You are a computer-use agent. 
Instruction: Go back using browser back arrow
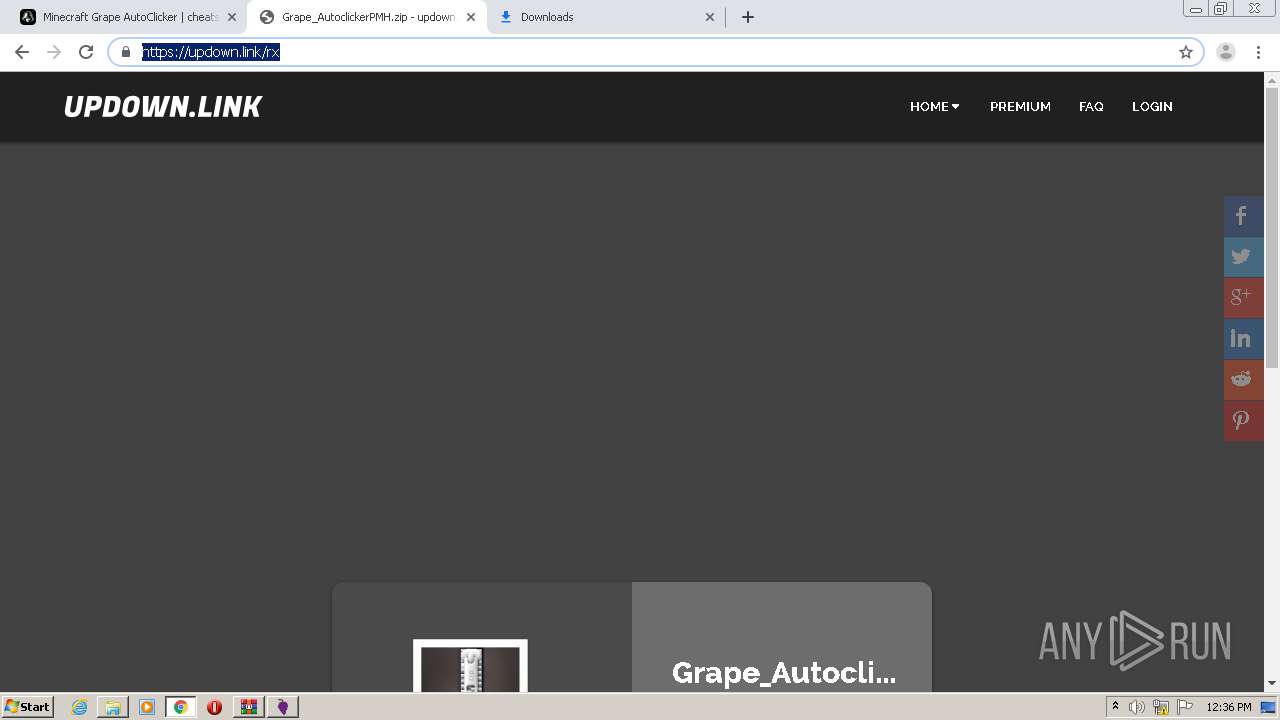pos(22,52)
